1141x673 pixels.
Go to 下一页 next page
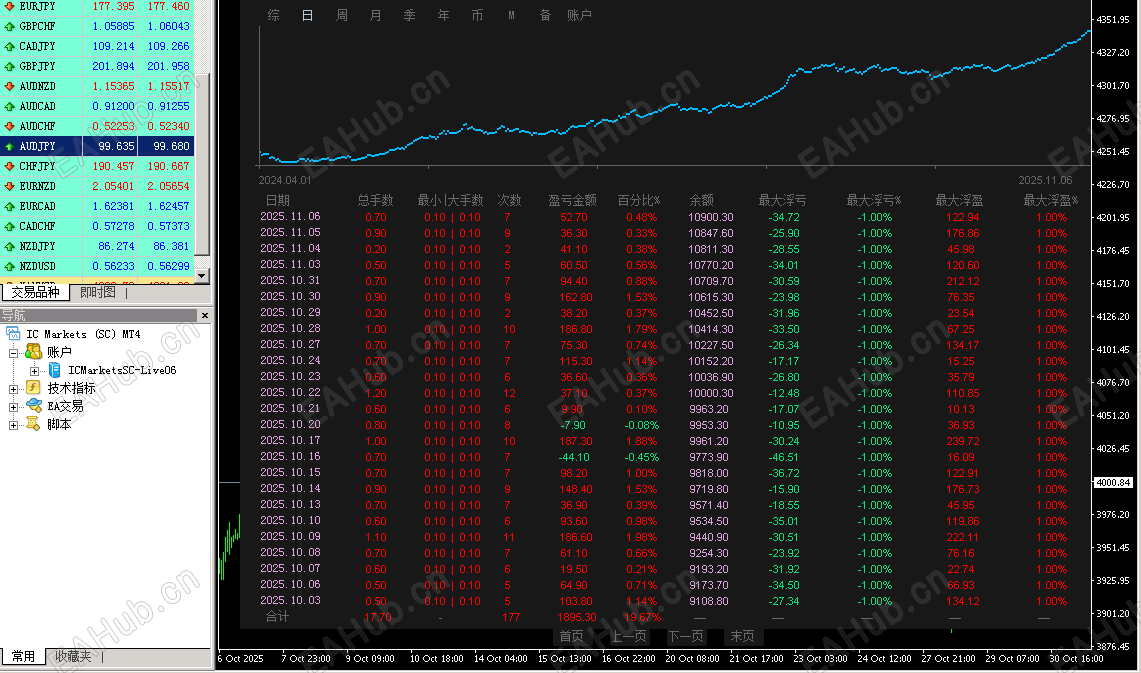686,636
